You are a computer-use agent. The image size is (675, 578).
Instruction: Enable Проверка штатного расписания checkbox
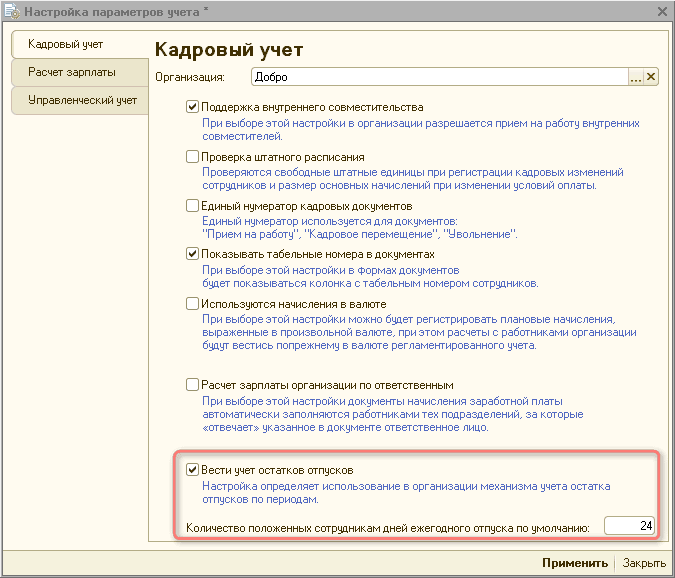click(x=193, y=157)
